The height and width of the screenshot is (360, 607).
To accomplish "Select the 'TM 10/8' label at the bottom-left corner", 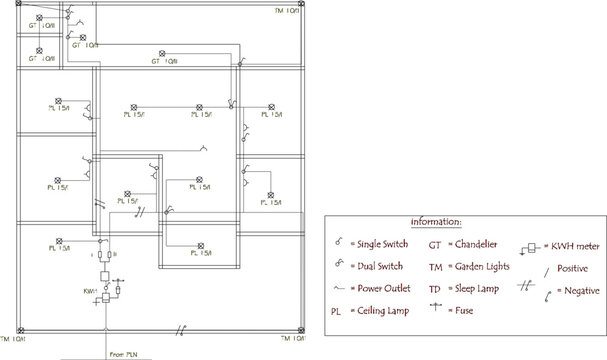I will coord(13,339).
